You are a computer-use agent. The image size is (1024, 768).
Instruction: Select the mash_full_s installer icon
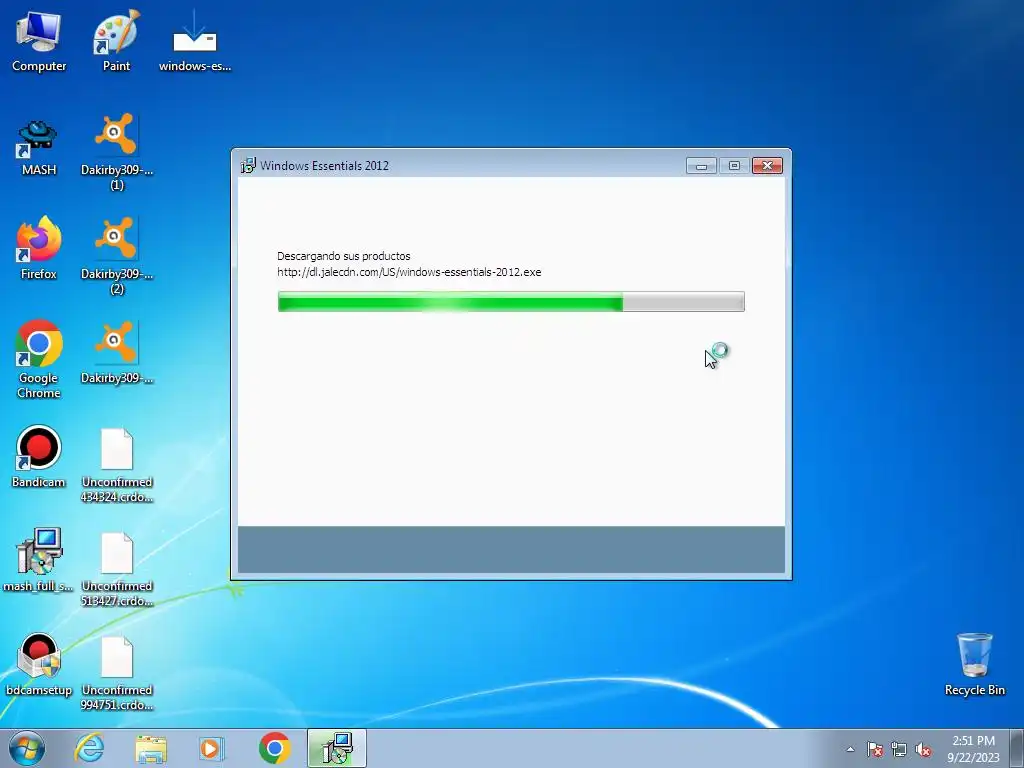[39, 560]
